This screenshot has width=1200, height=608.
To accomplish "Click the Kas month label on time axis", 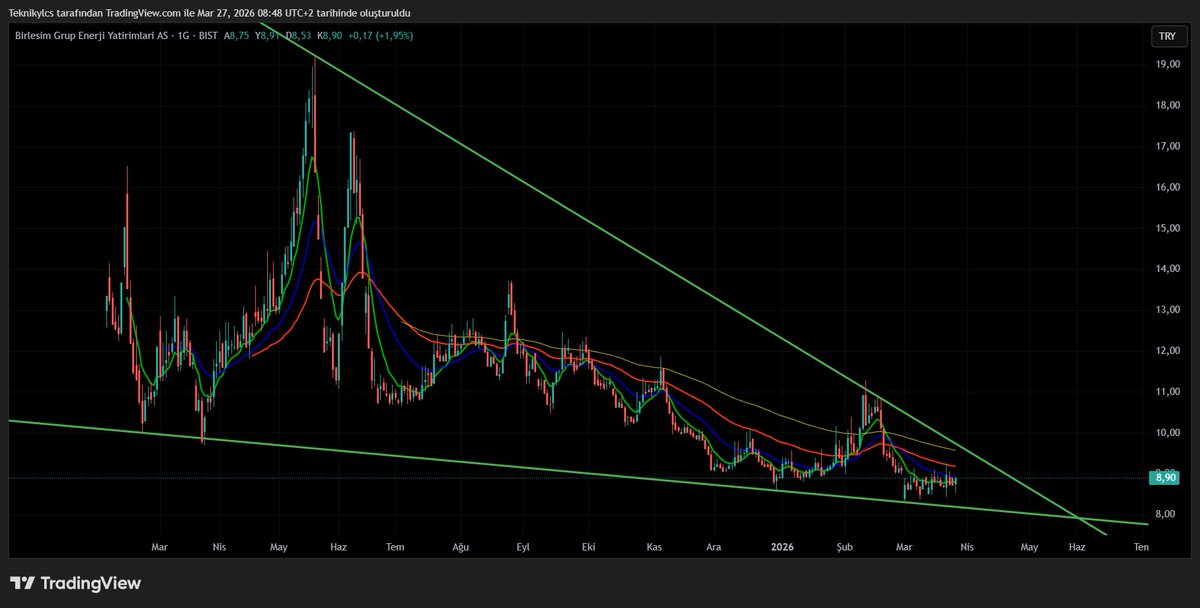I will click(655, 547).
